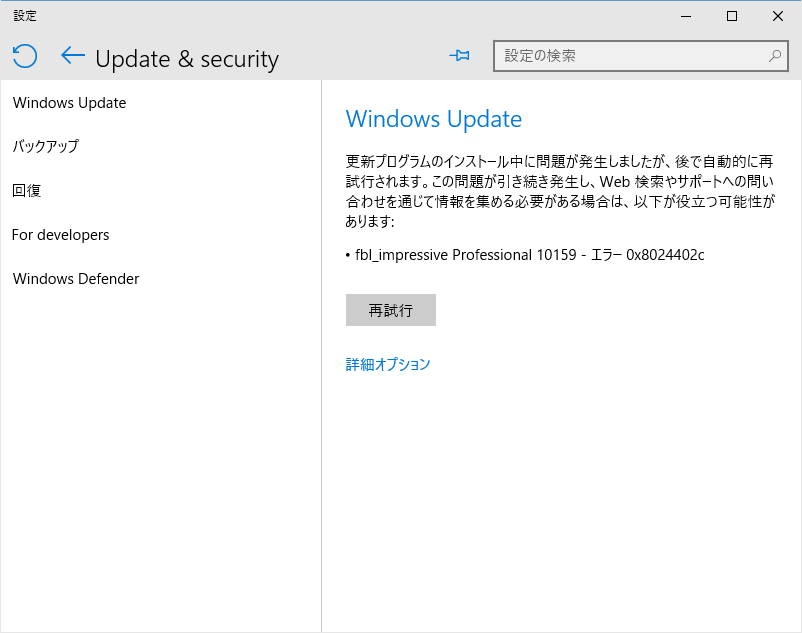The image size is (802, 633).
Task: Open the For developers section
Action: click(60, 235)
